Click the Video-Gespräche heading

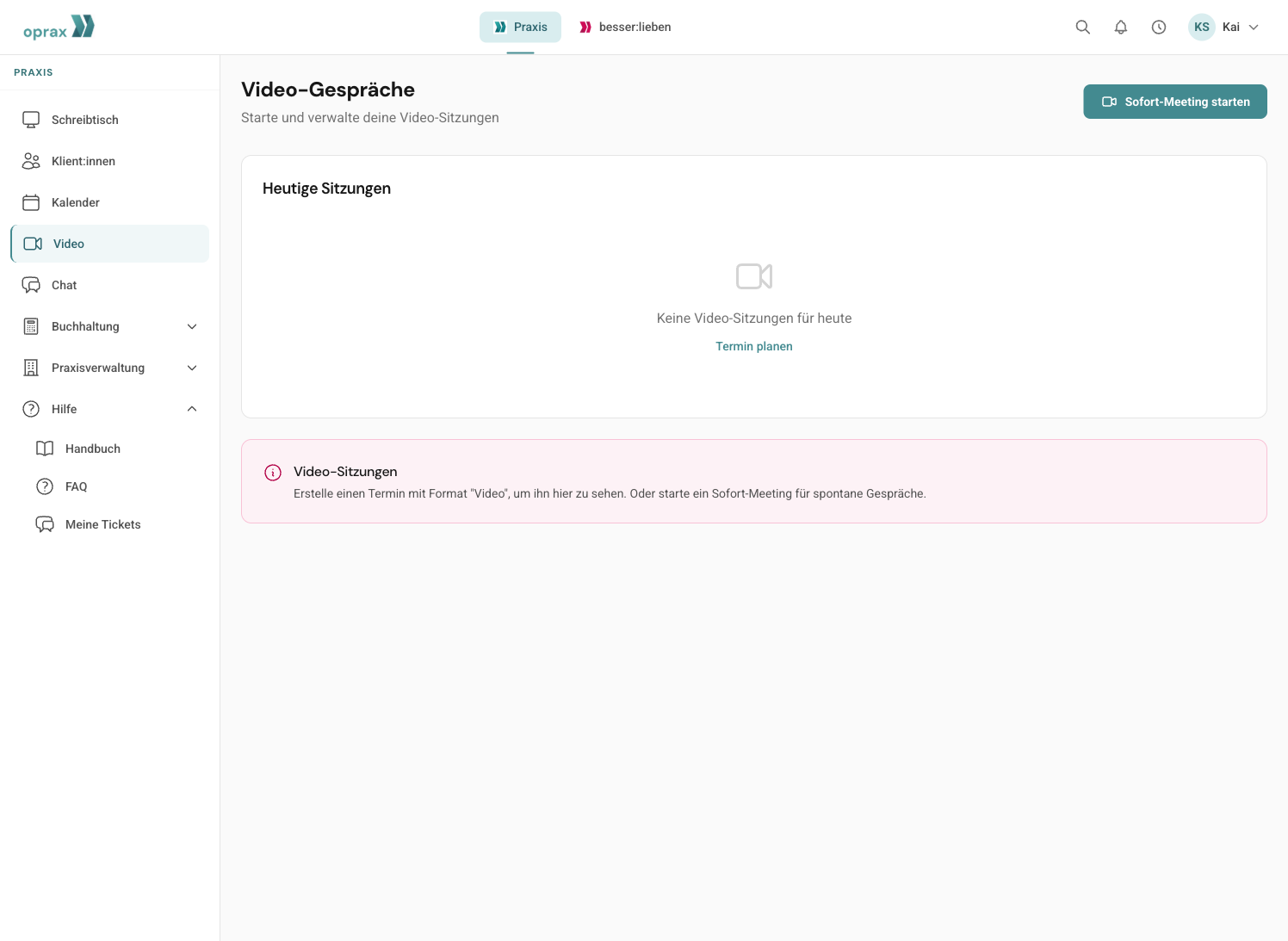pos(328,90)
